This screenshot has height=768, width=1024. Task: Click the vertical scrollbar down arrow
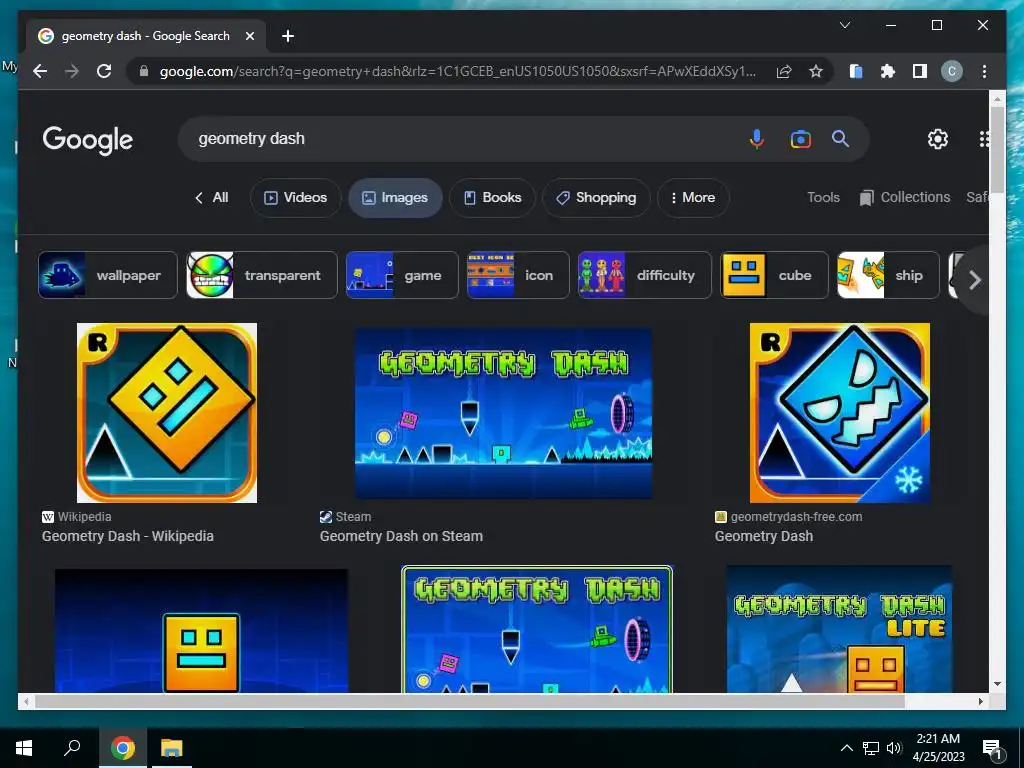click(997, 684)
